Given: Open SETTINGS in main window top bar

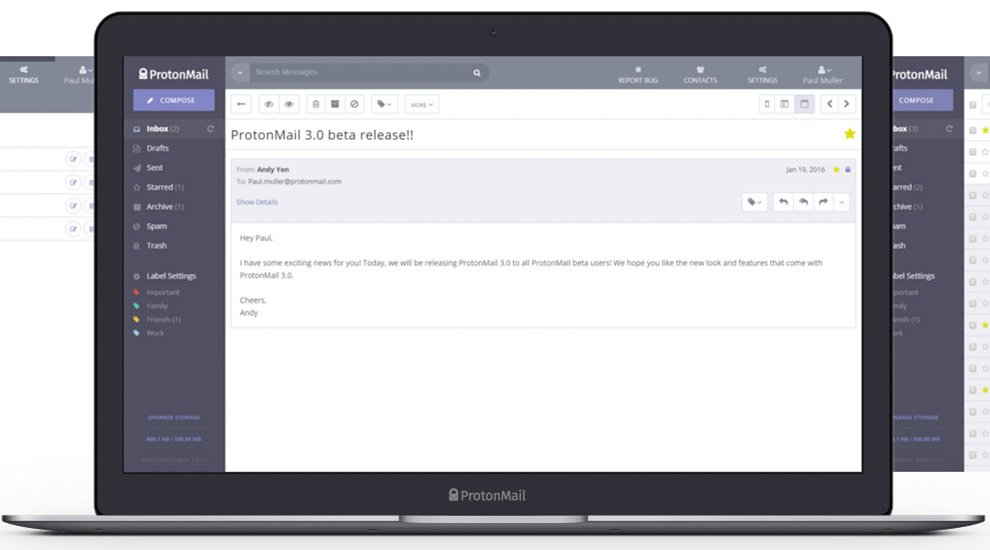Looking at the screenshot, I should (763, 75).
